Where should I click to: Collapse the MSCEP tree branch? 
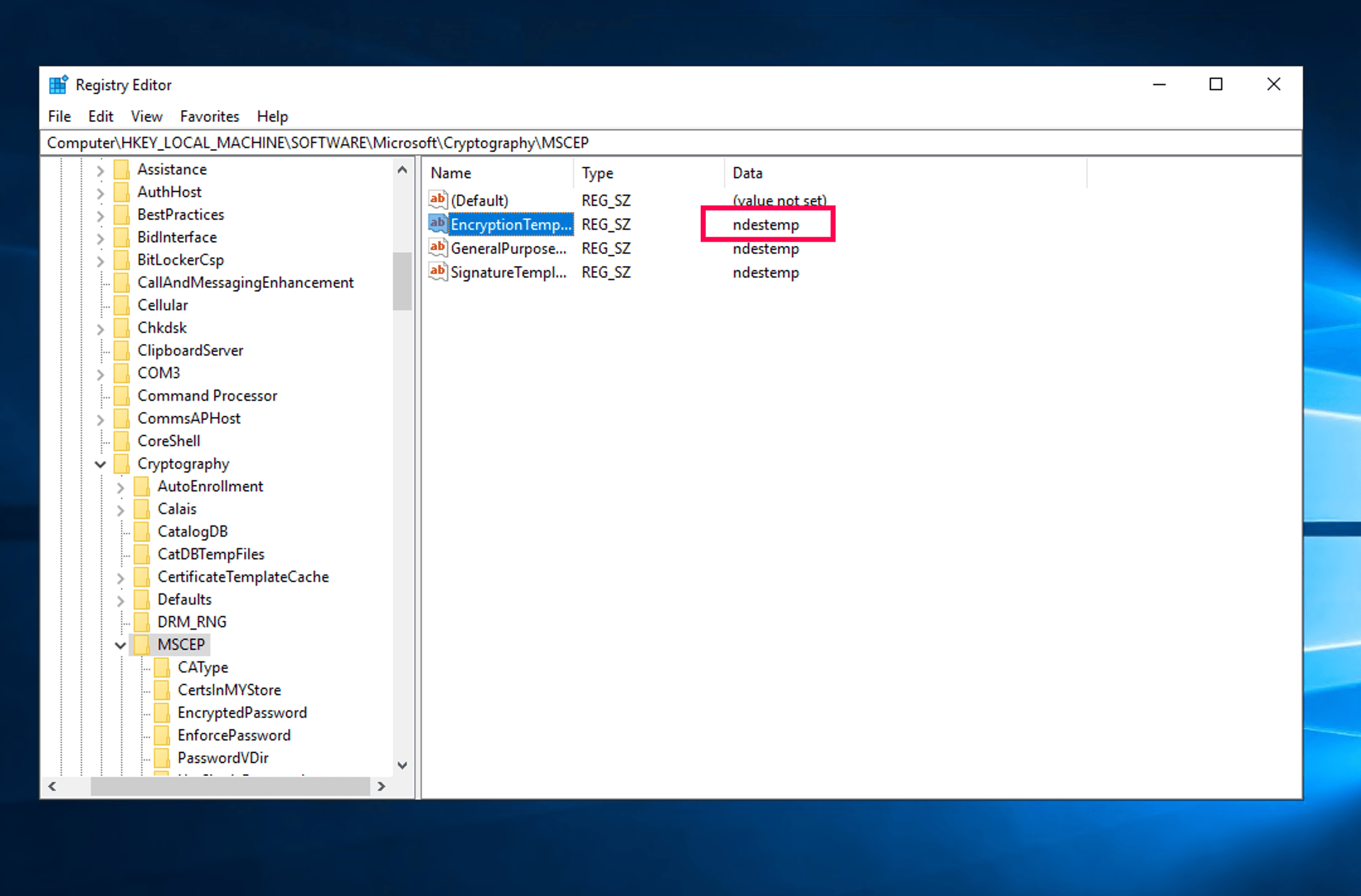[x=120, y=645]
